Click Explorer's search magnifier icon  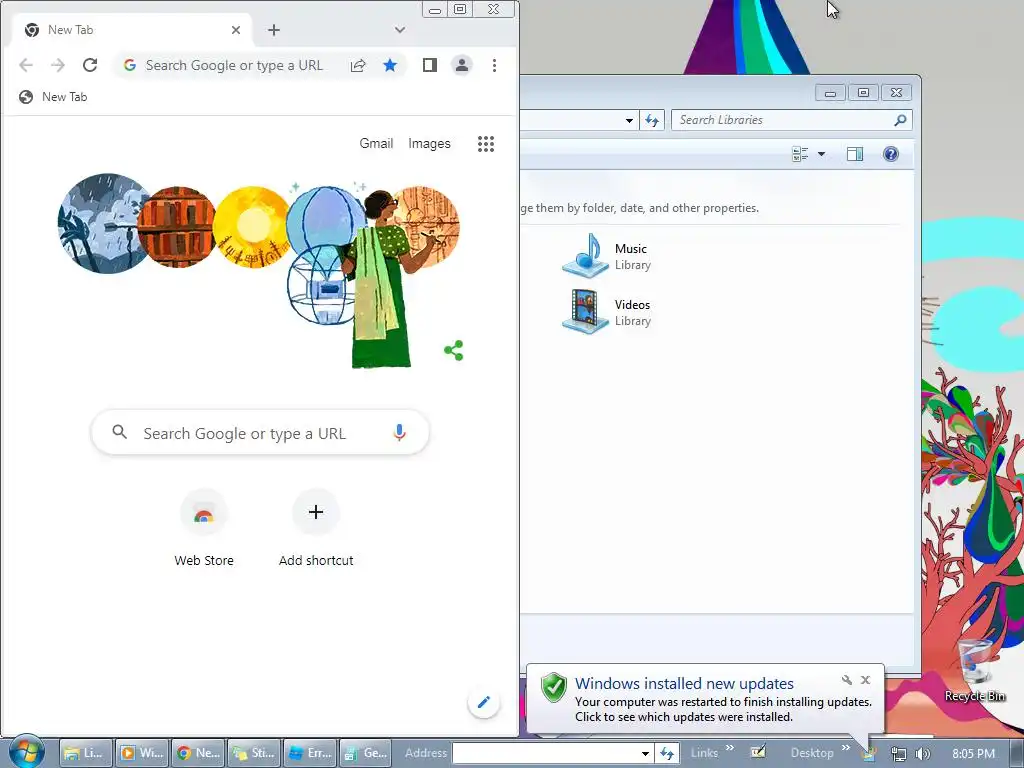[x=901, y=120]
